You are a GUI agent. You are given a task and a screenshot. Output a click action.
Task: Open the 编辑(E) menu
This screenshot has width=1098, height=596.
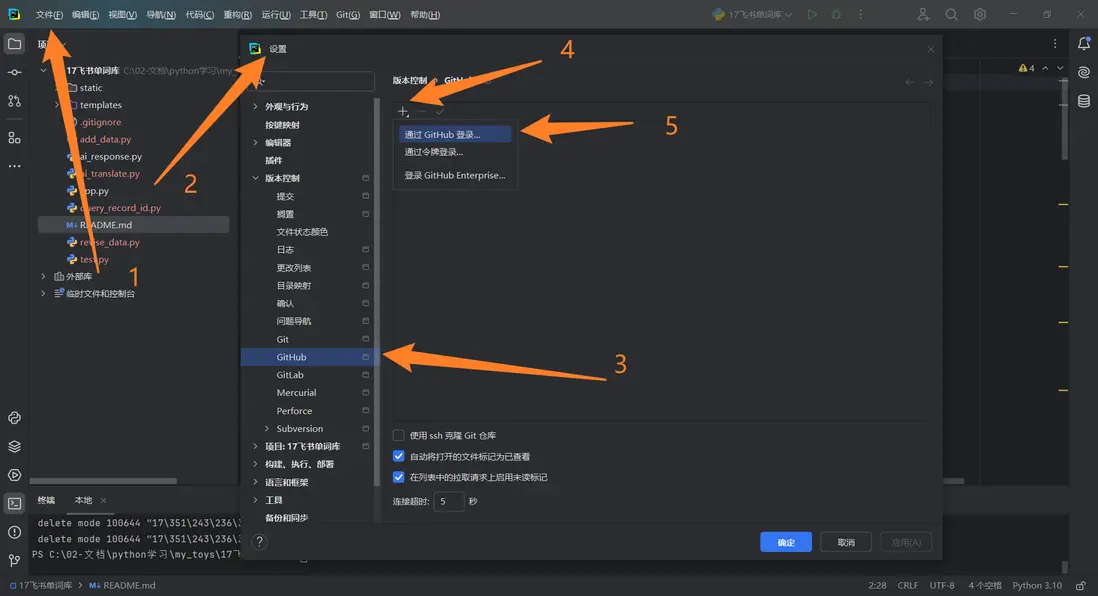point(85,15)
